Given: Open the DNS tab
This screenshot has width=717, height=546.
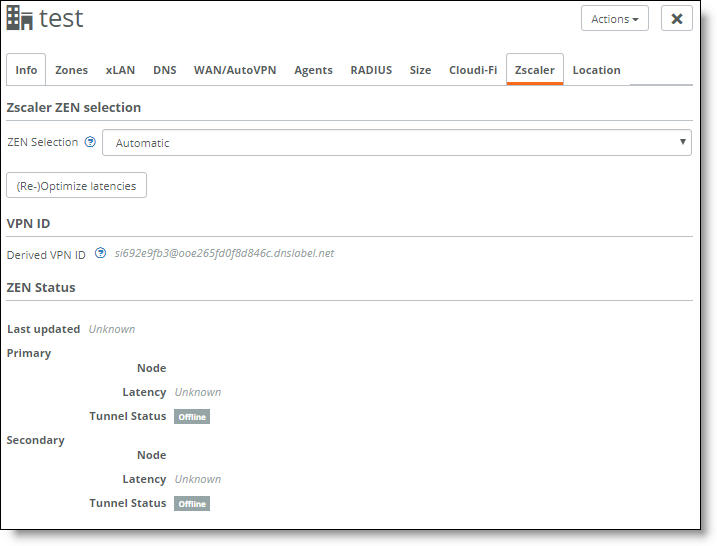Looking at the screenshot, I should point(165,70).
